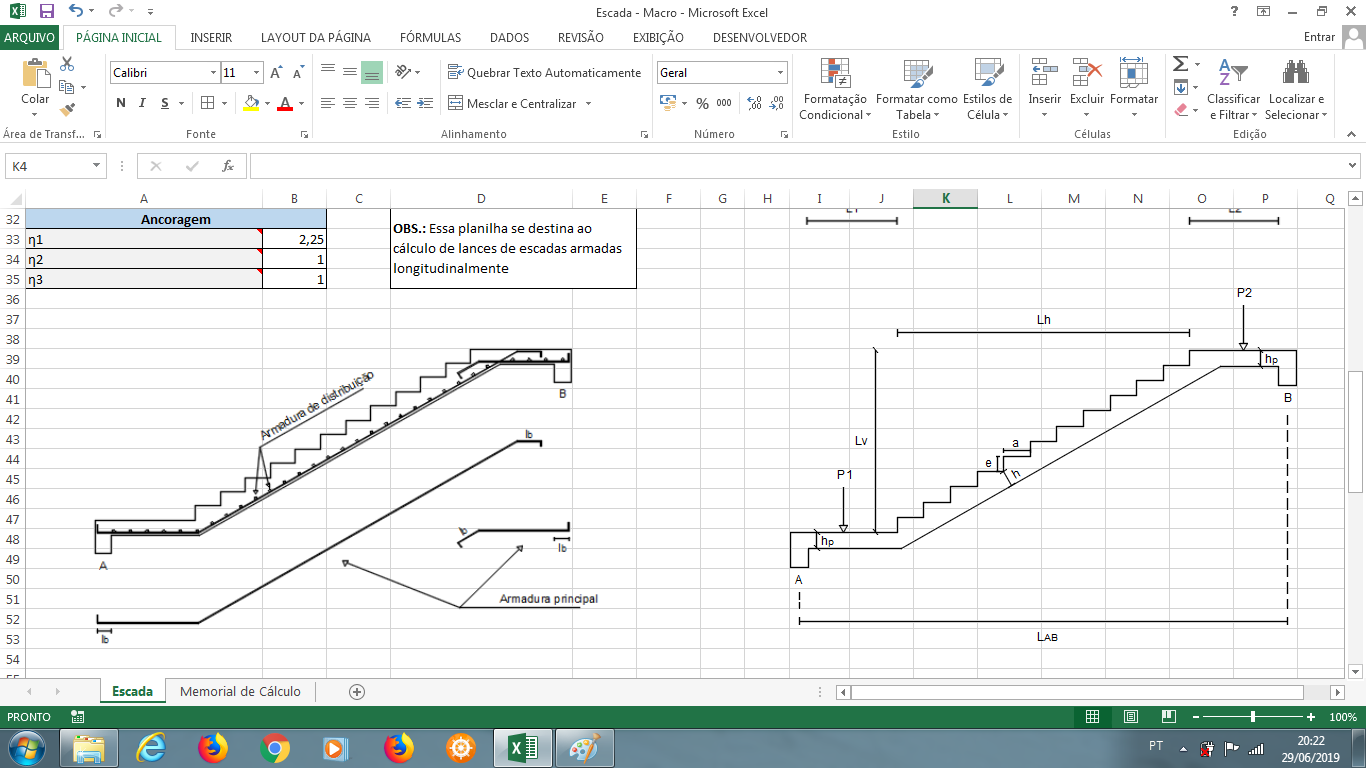
Task: Save the workbook with the floppy disk icon
Action: point(46,12)
